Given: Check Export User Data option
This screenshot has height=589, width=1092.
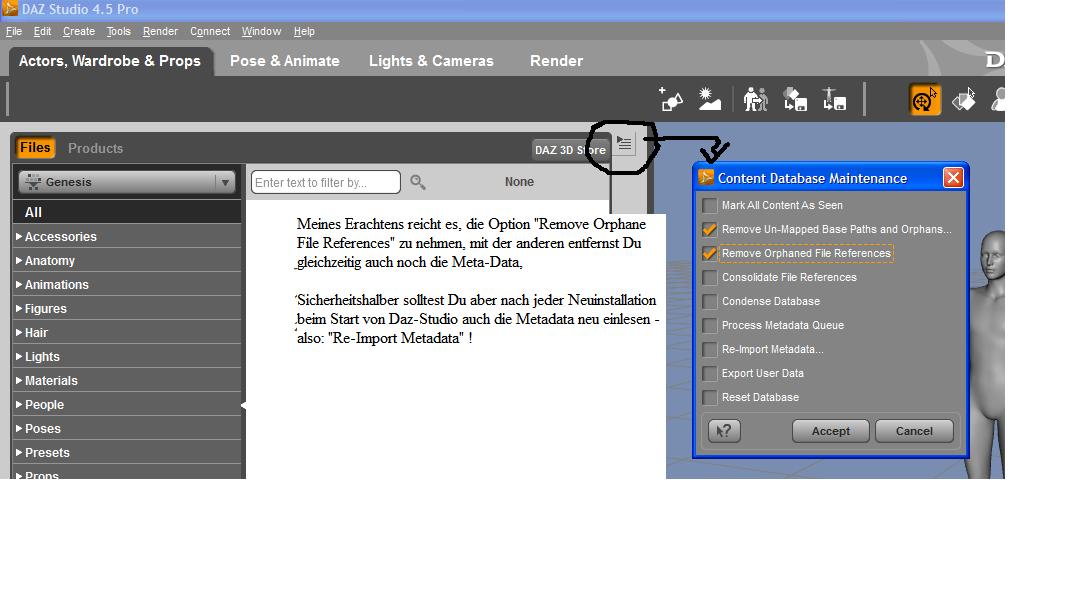Looking at the screenshot, I should pos(709,373).
